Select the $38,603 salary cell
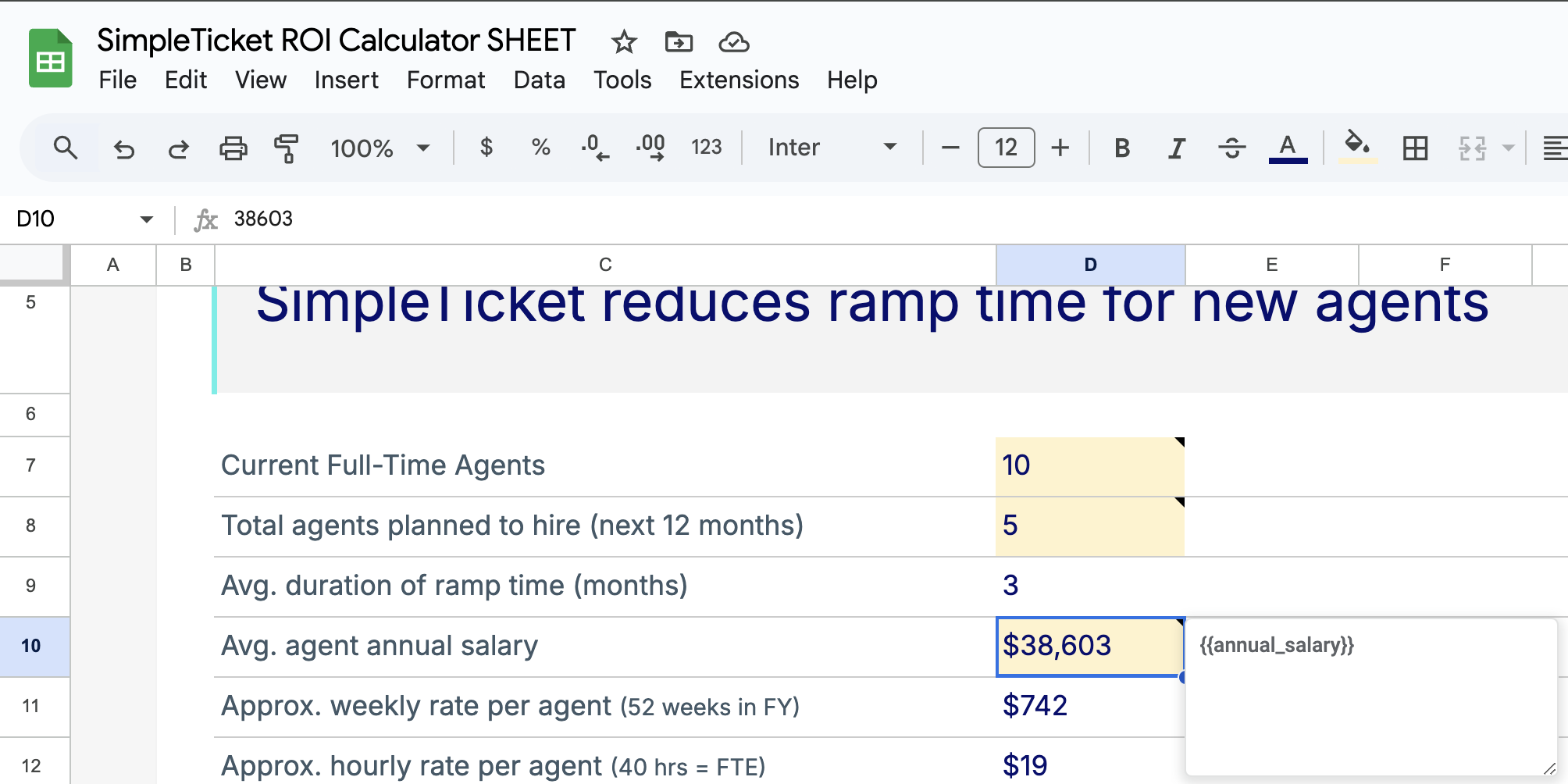Screen dimensions: 1568x784 tap(1090, 647)
